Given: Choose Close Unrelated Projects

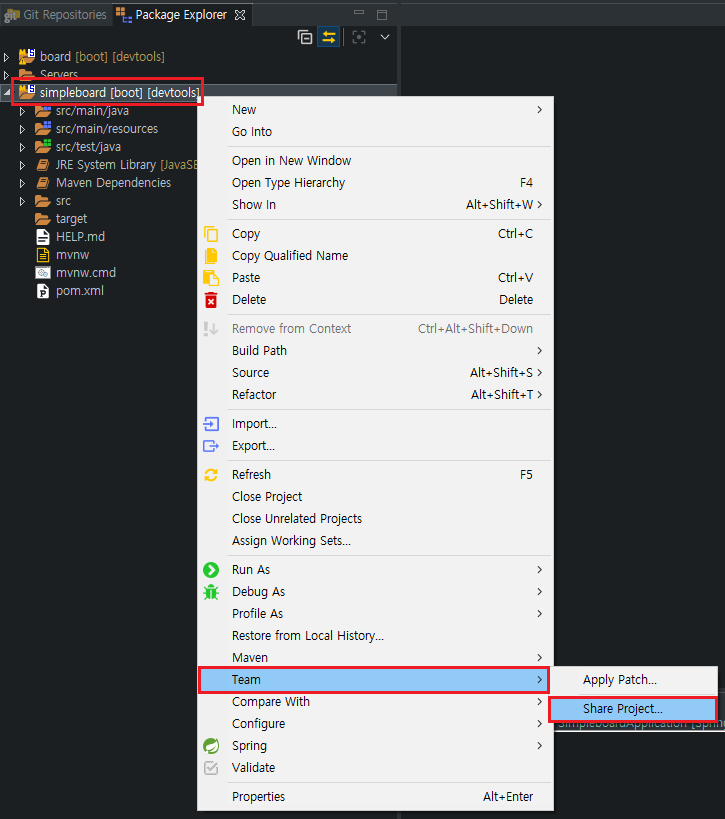Looking at the screenshot, I should tap(375, 518).
